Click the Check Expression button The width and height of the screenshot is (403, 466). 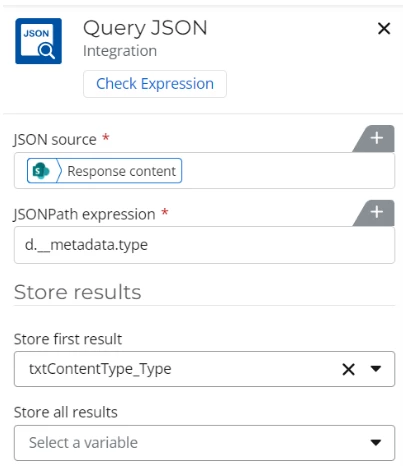[155, 84]
